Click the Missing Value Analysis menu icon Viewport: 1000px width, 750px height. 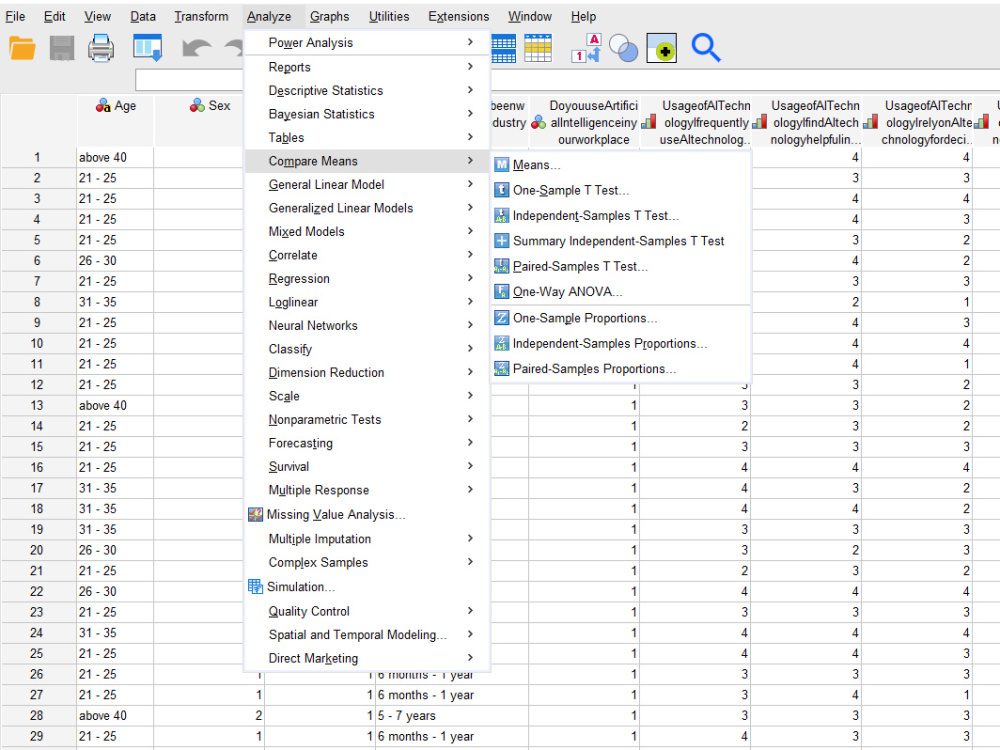[256, 515]
